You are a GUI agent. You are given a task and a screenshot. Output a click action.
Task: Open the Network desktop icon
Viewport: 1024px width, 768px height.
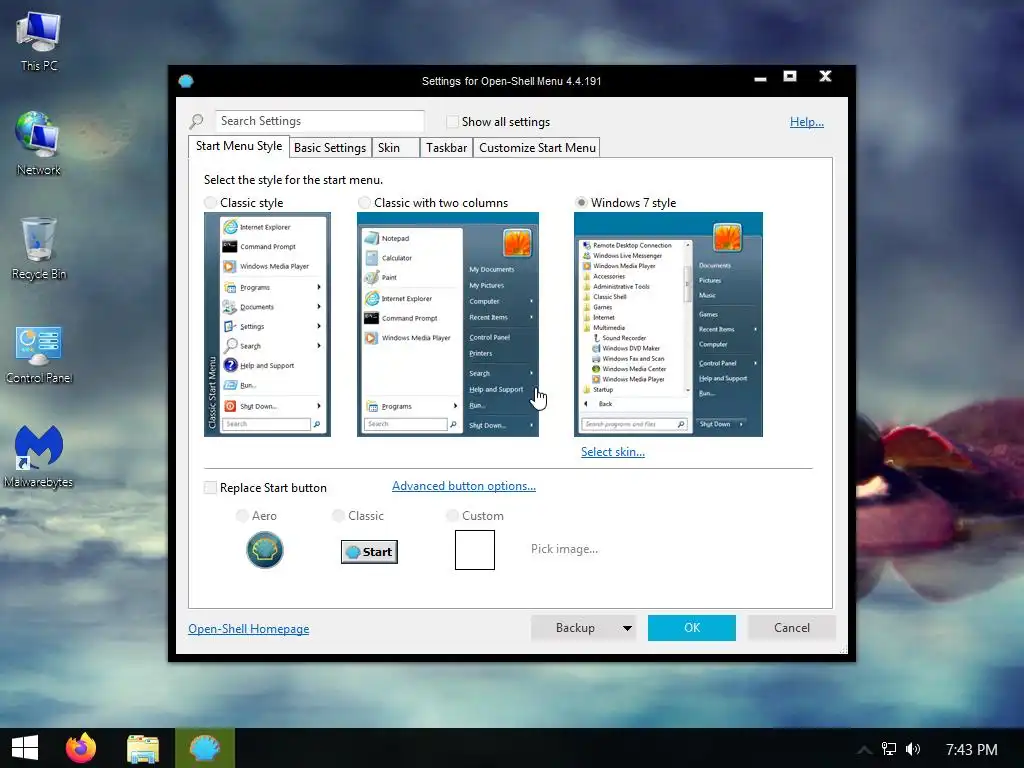pos(39,144)
